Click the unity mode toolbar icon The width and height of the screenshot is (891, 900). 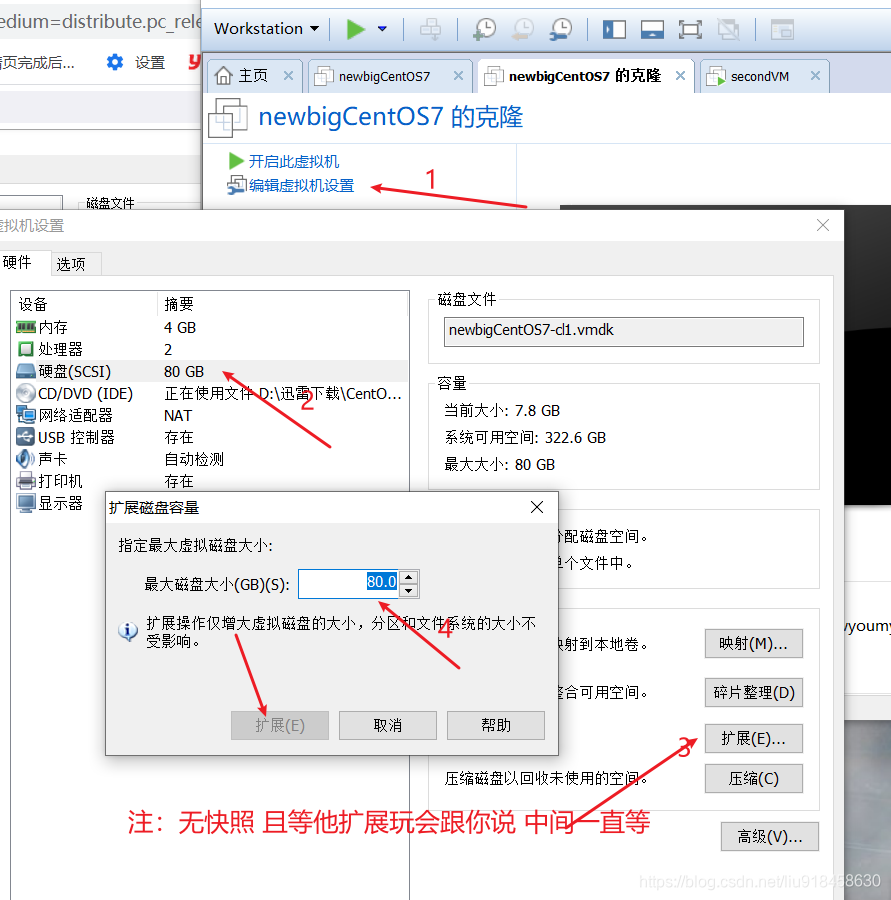click(729, 29)
